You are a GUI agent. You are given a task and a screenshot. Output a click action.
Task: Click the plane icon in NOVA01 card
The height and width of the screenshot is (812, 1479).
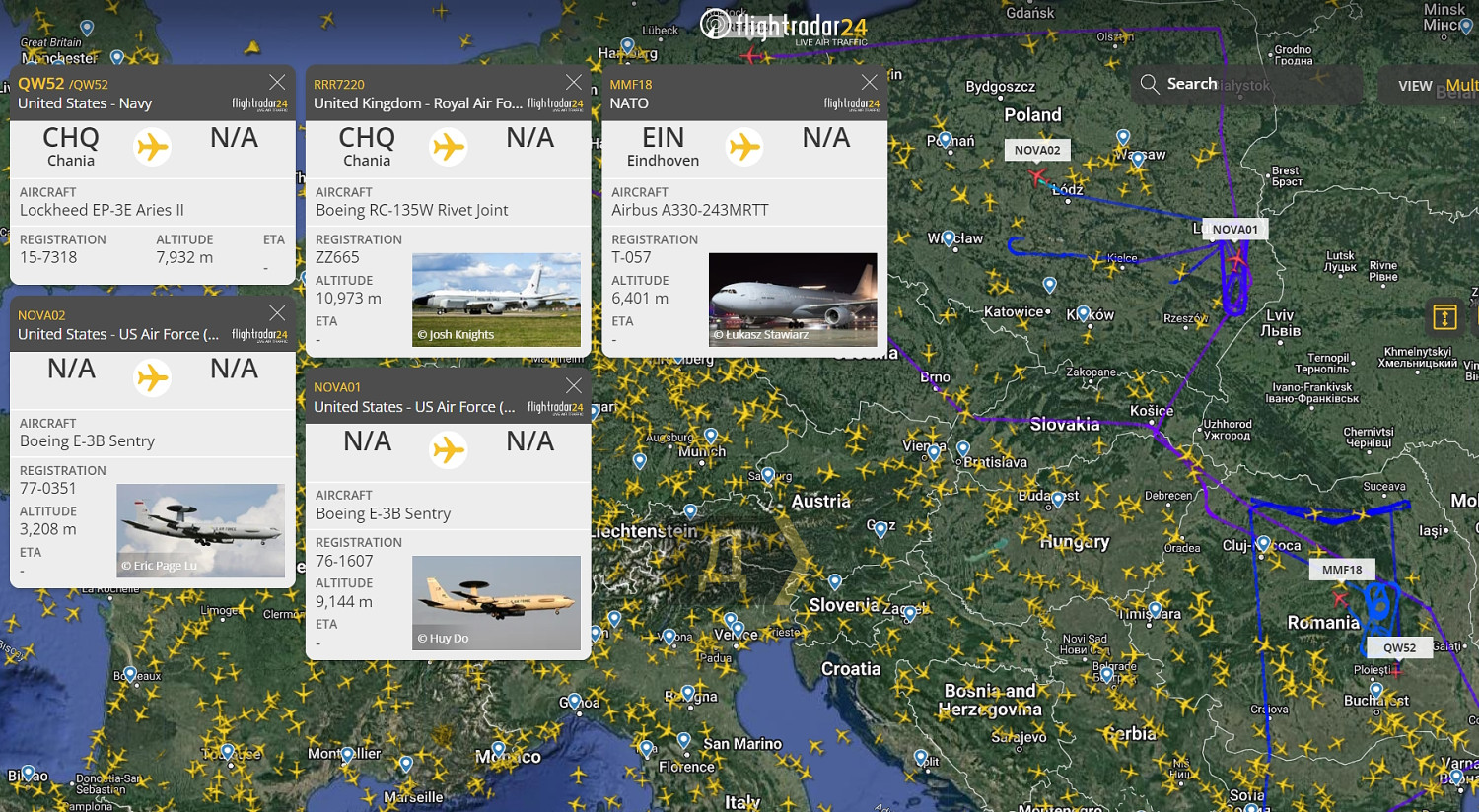click(449, 450)
